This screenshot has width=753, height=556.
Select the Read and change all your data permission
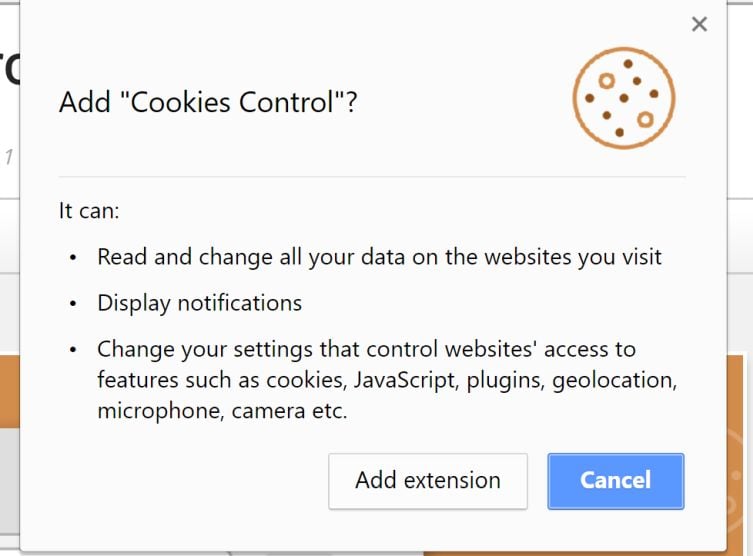click(x=379, y=257)
